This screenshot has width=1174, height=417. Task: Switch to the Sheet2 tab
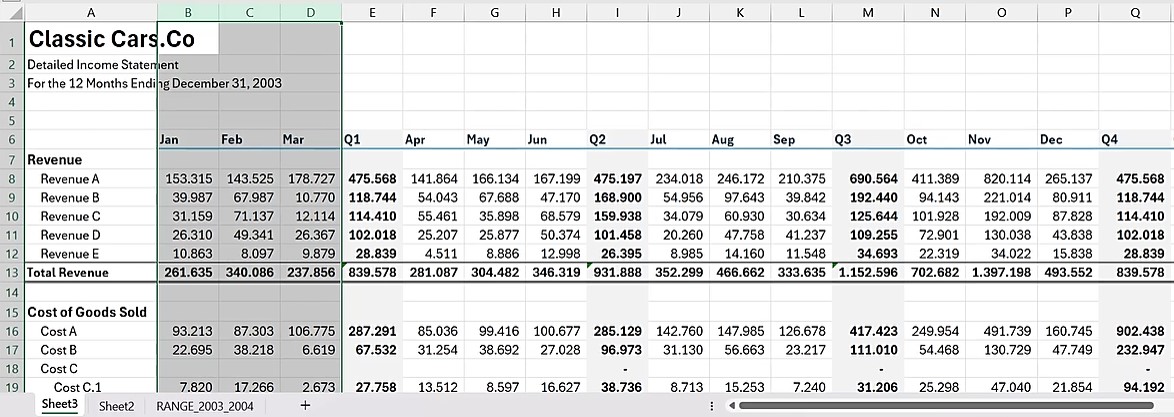click(x=116, y=405)
